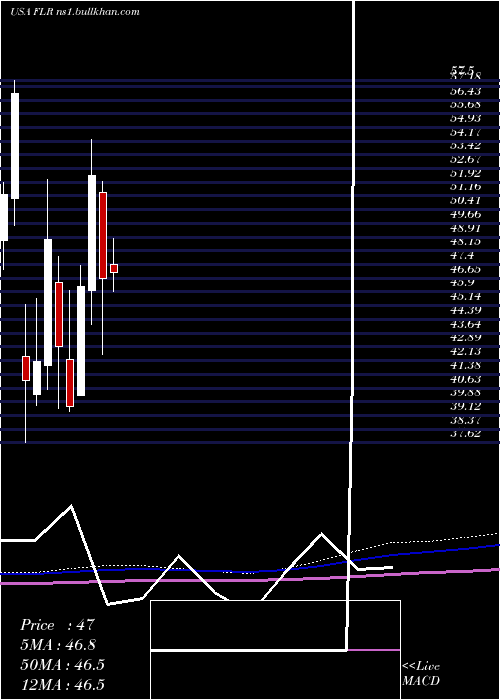Select the small red last candlestick
This screenshot has width=500, height=700.
pos(114,268)
